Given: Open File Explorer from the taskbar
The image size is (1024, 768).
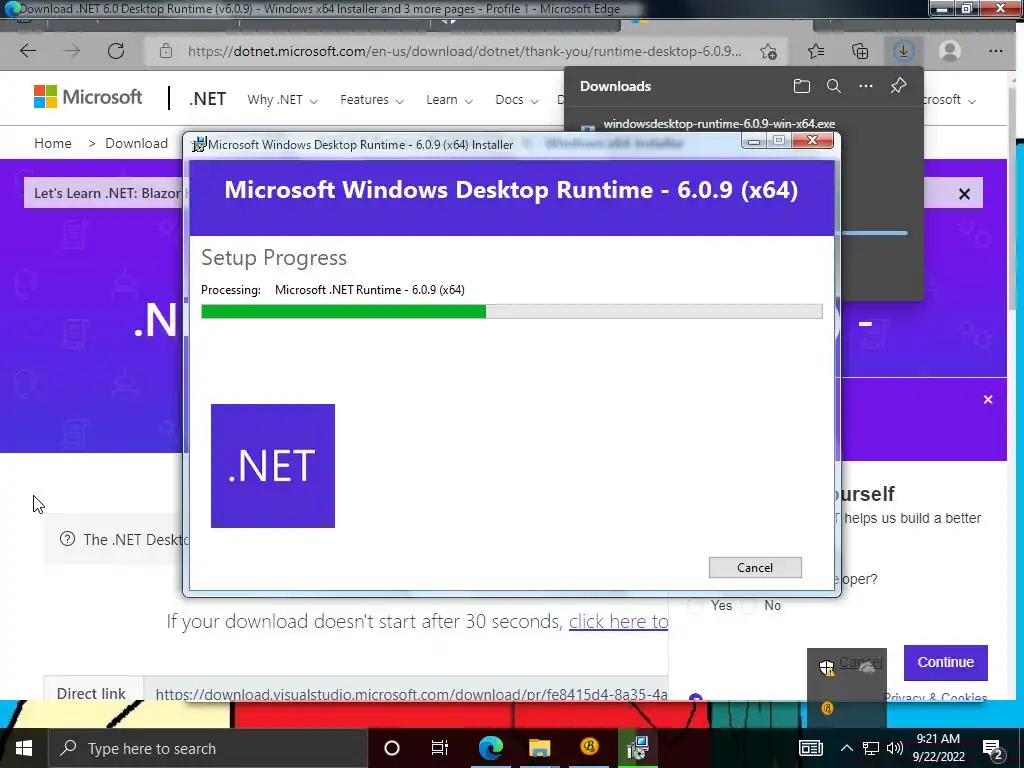Looking at the screenshot, I should coord(539,748).
